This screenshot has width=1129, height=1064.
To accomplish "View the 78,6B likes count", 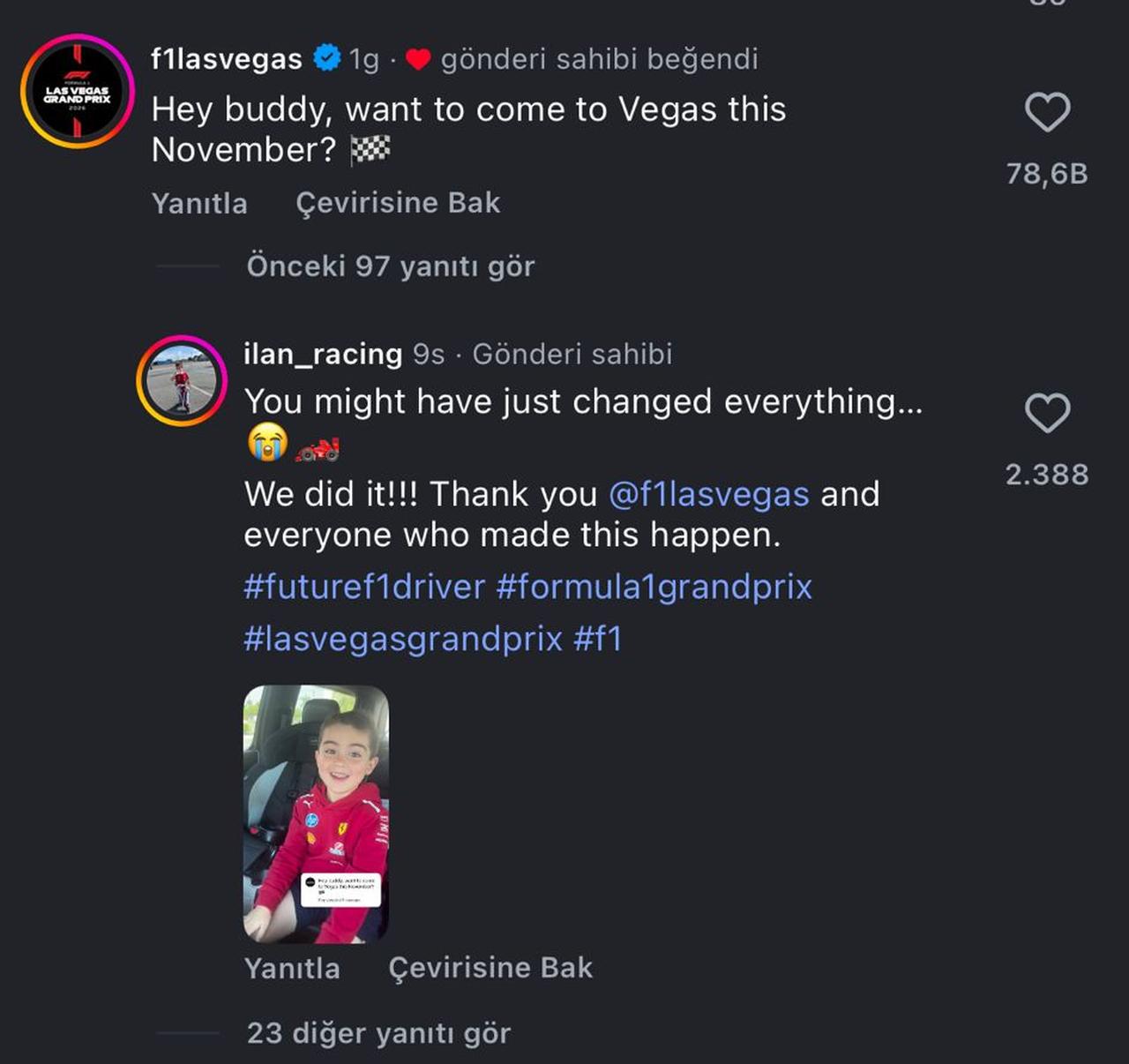I will (x=1047, y=174).
